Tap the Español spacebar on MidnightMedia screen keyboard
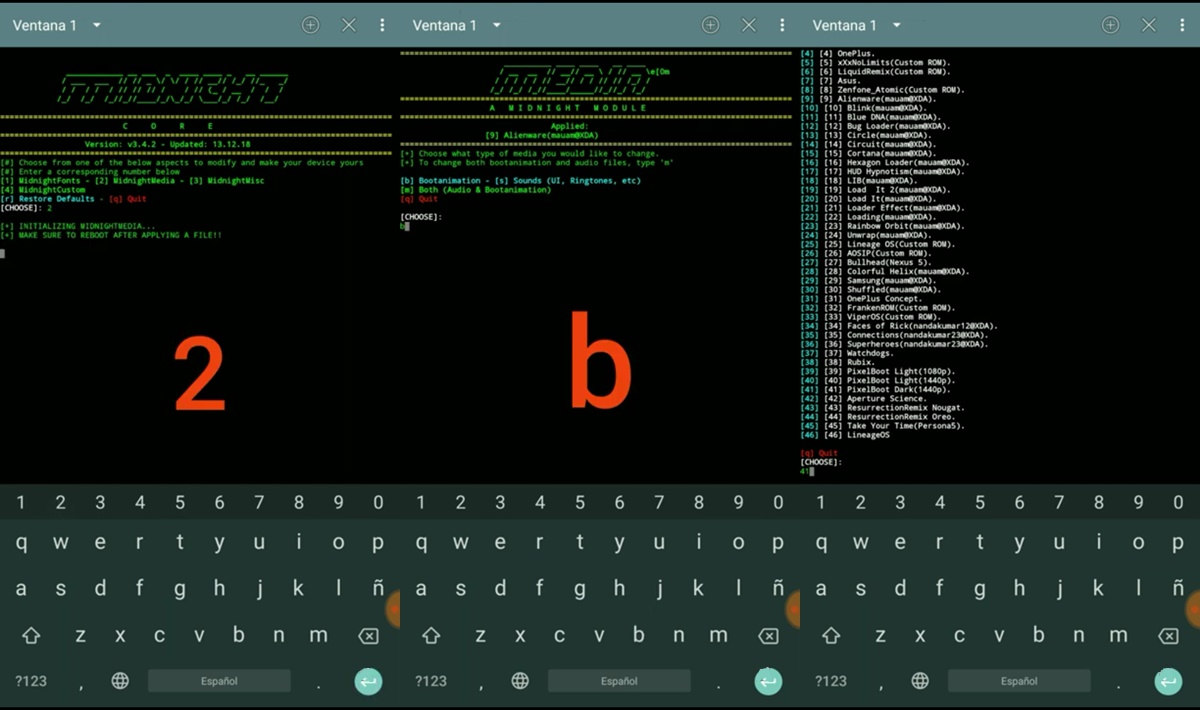 [619, 681]
